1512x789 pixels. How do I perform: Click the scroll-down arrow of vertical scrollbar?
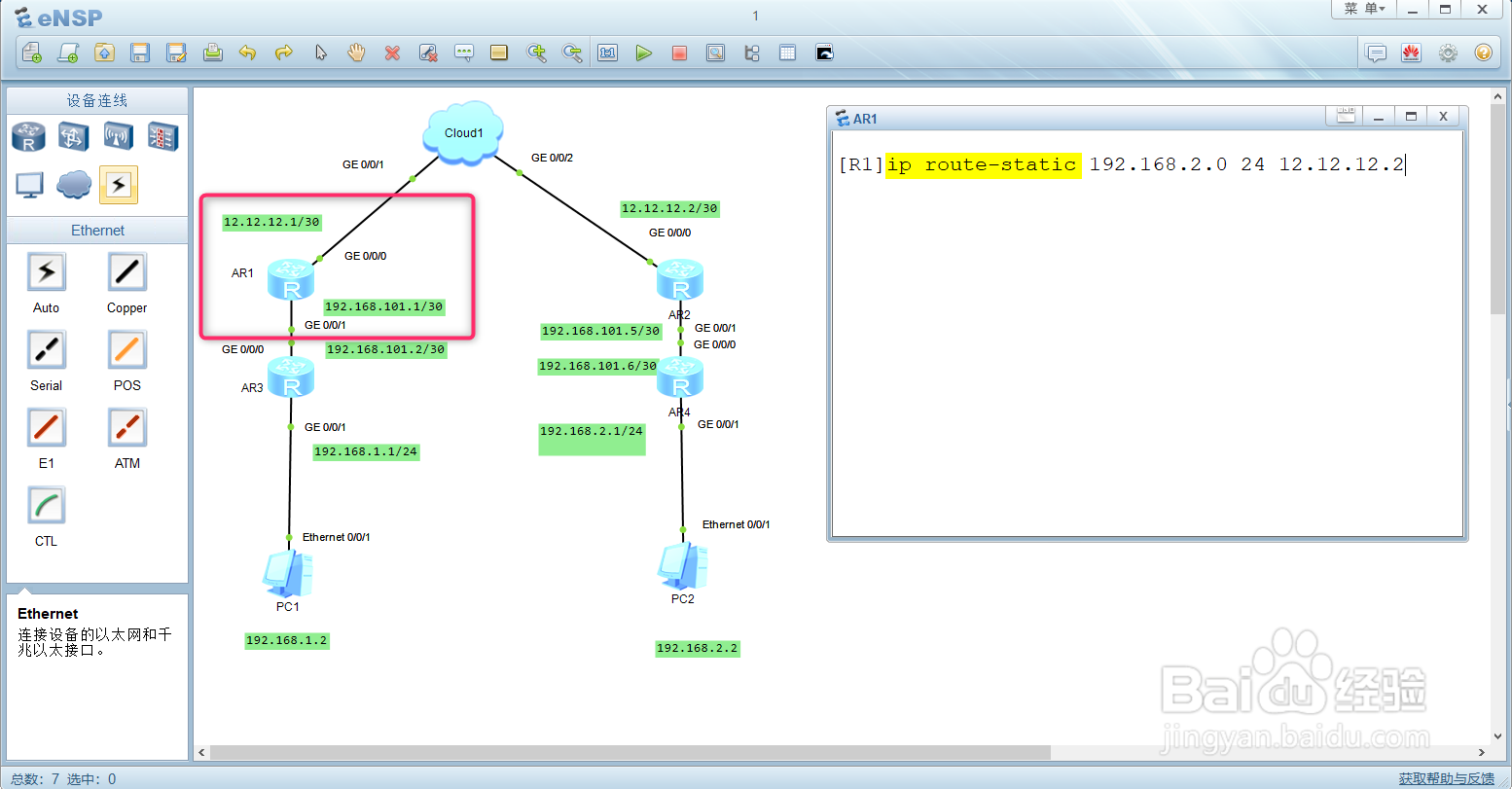click(x=1496, y=737)
